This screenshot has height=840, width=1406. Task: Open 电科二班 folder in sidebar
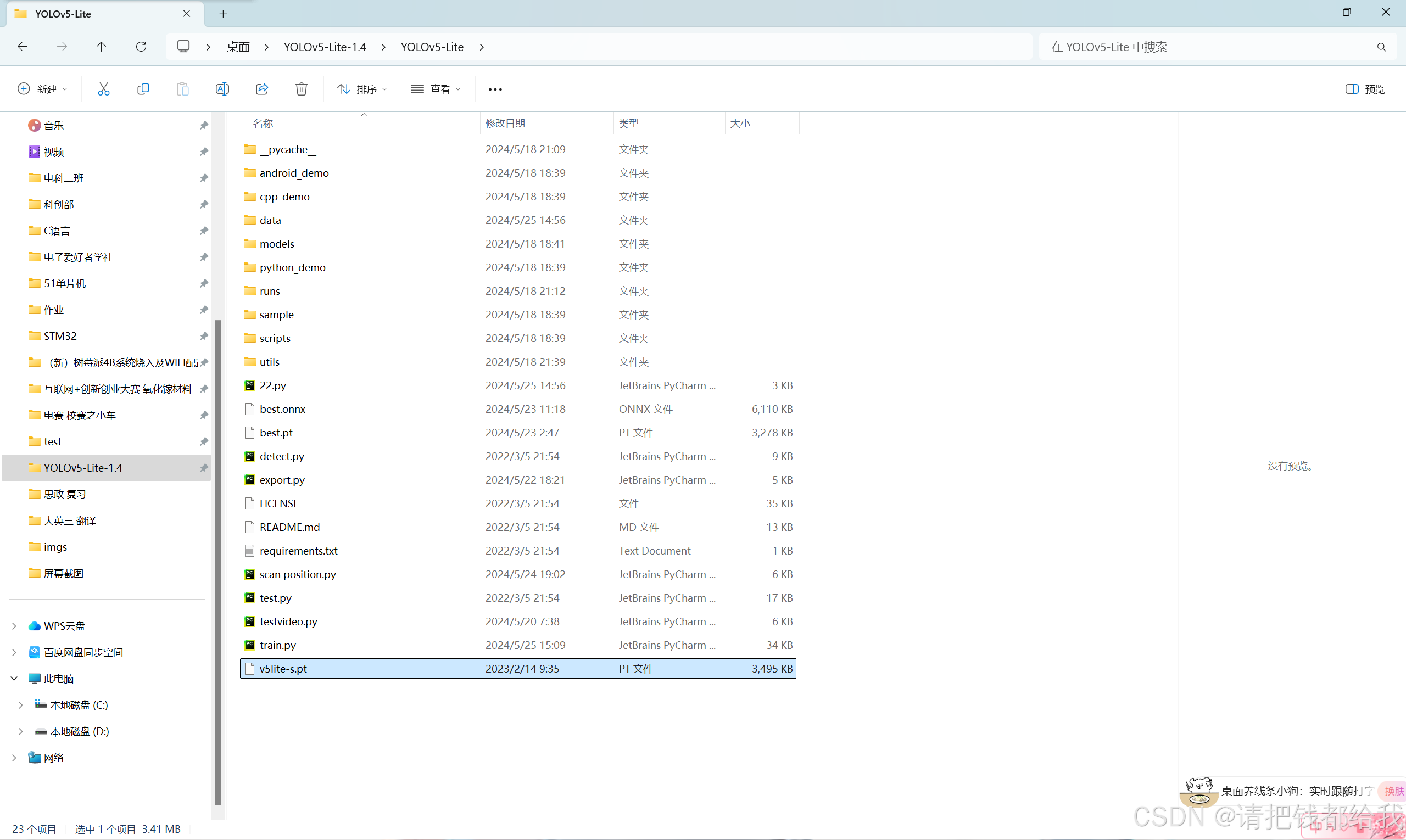pos(63,178)
